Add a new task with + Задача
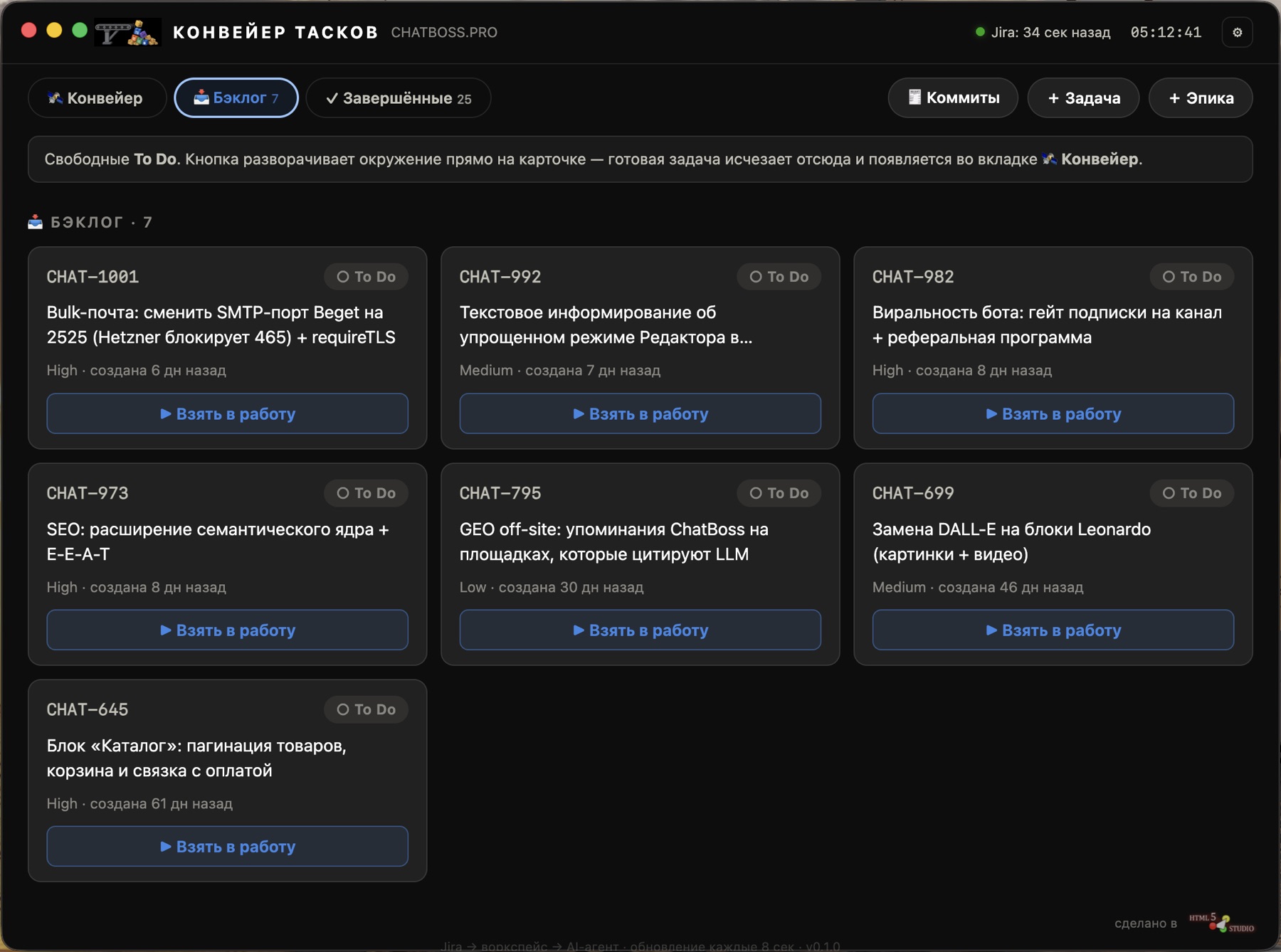The width and height of the screenshot is (1281, 952). (1083, 97)
